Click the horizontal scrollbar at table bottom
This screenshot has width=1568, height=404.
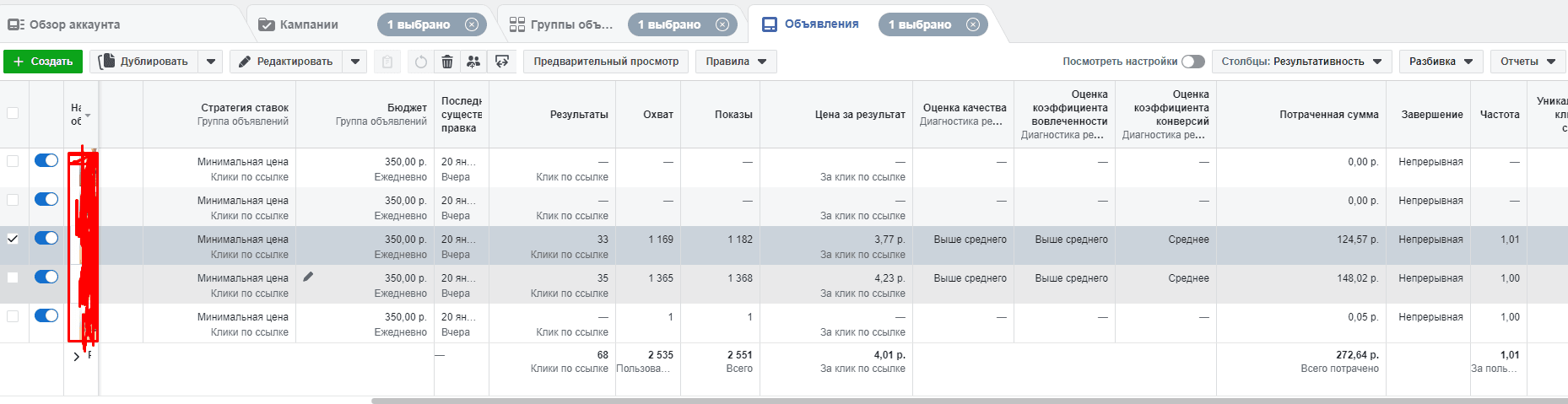(x=928, y=401)
